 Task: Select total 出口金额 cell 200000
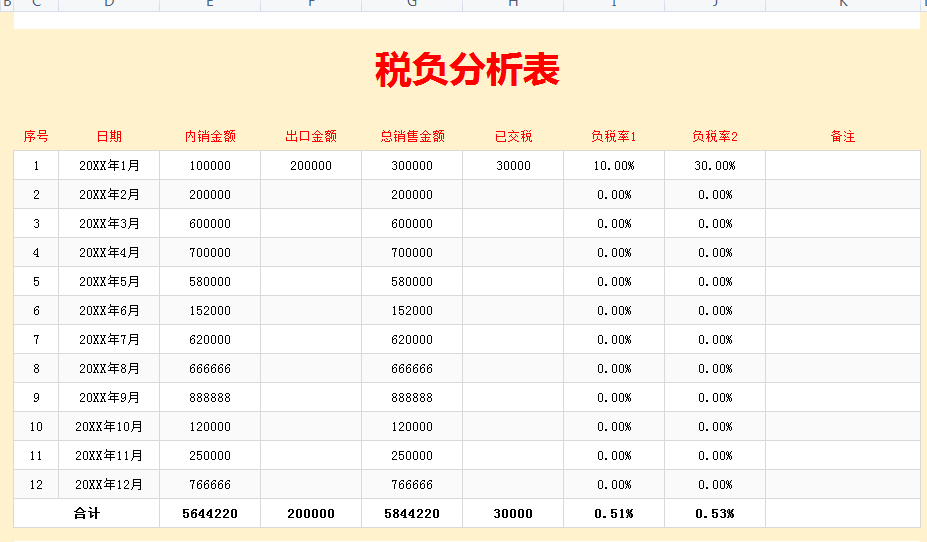click(311, 513)
